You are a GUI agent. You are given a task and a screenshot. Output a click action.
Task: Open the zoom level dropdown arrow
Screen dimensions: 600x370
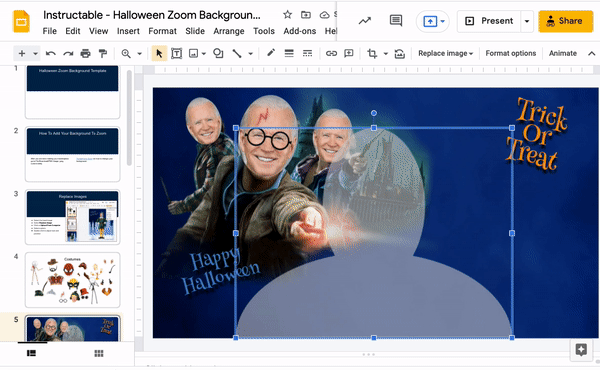pyautogui.click(x=140, y=54)
